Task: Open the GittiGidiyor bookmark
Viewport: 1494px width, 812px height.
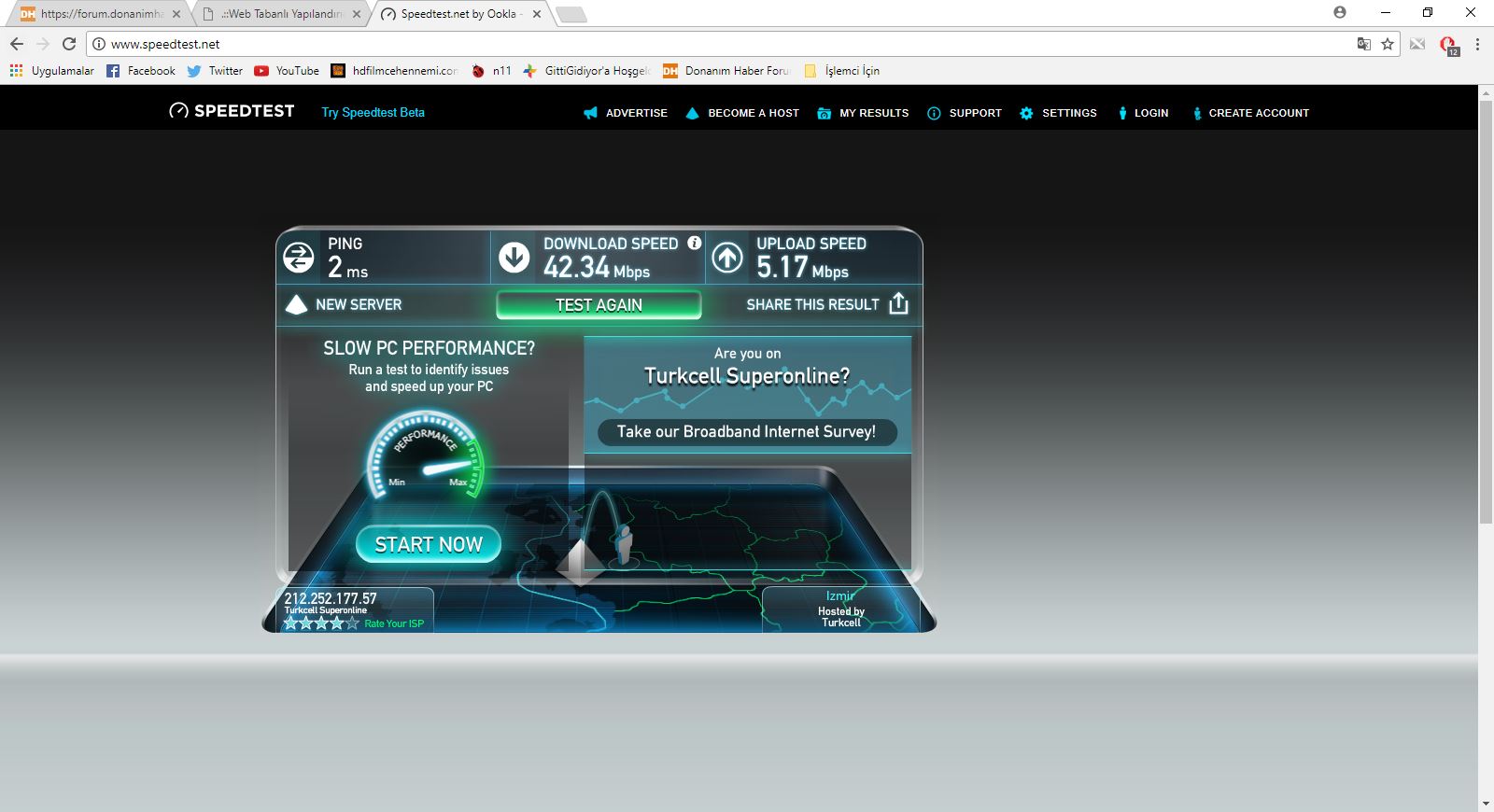Action: tap(586, 71)
